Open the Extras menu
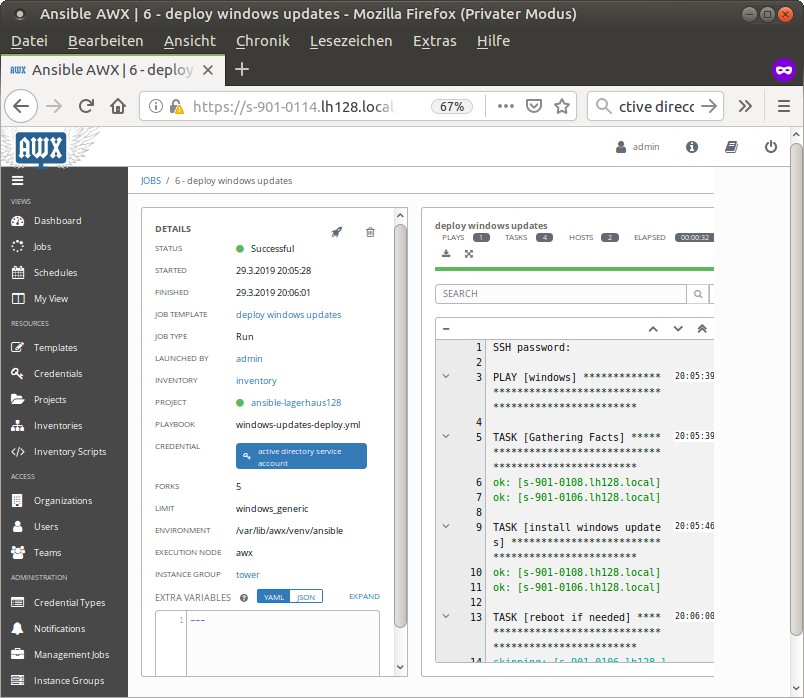The height and width of the screenshot is (698, 804). 435,41
